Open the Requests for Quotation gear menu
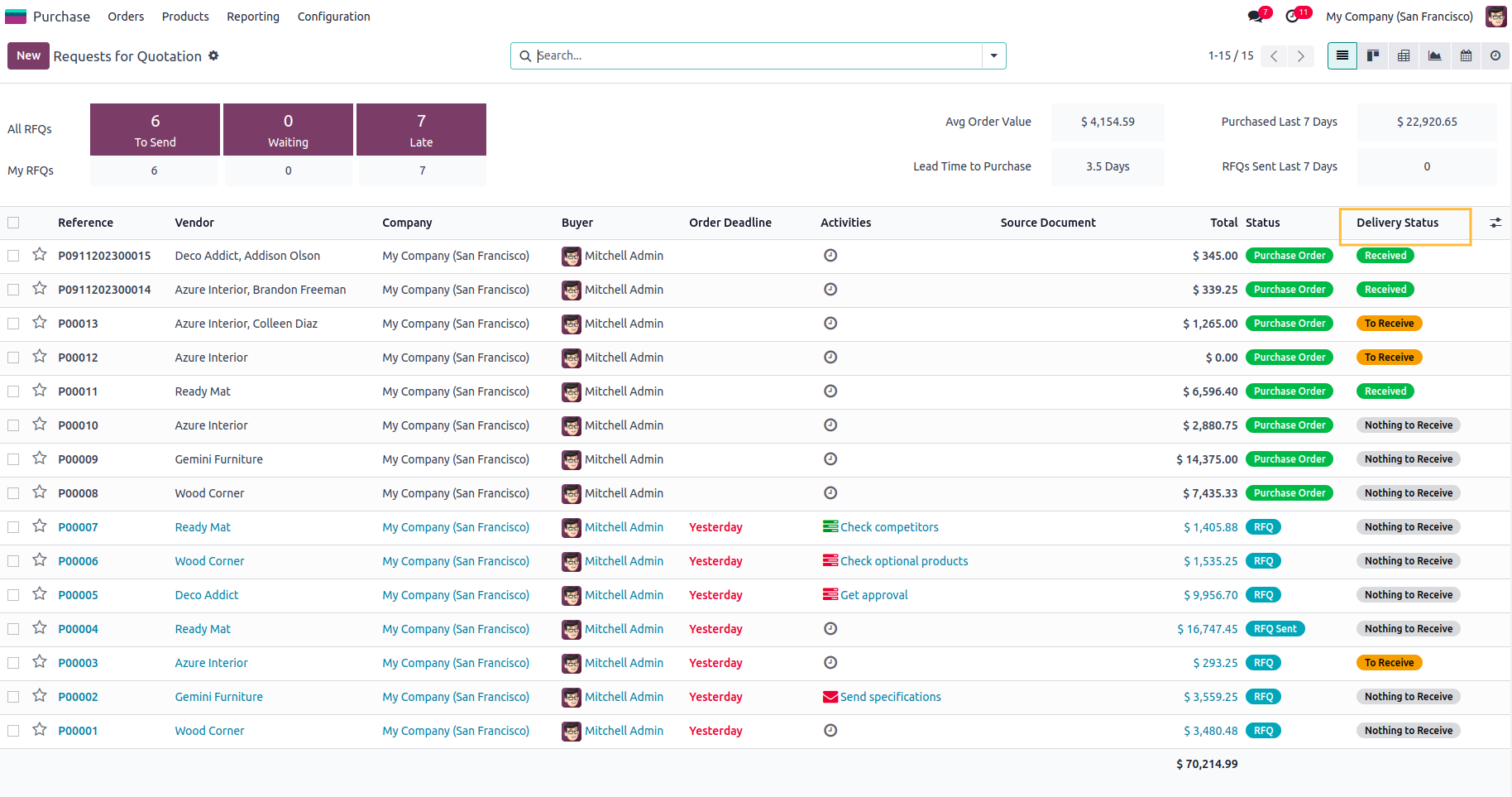This screenshot has width=1512, height=797. point(213,55)
